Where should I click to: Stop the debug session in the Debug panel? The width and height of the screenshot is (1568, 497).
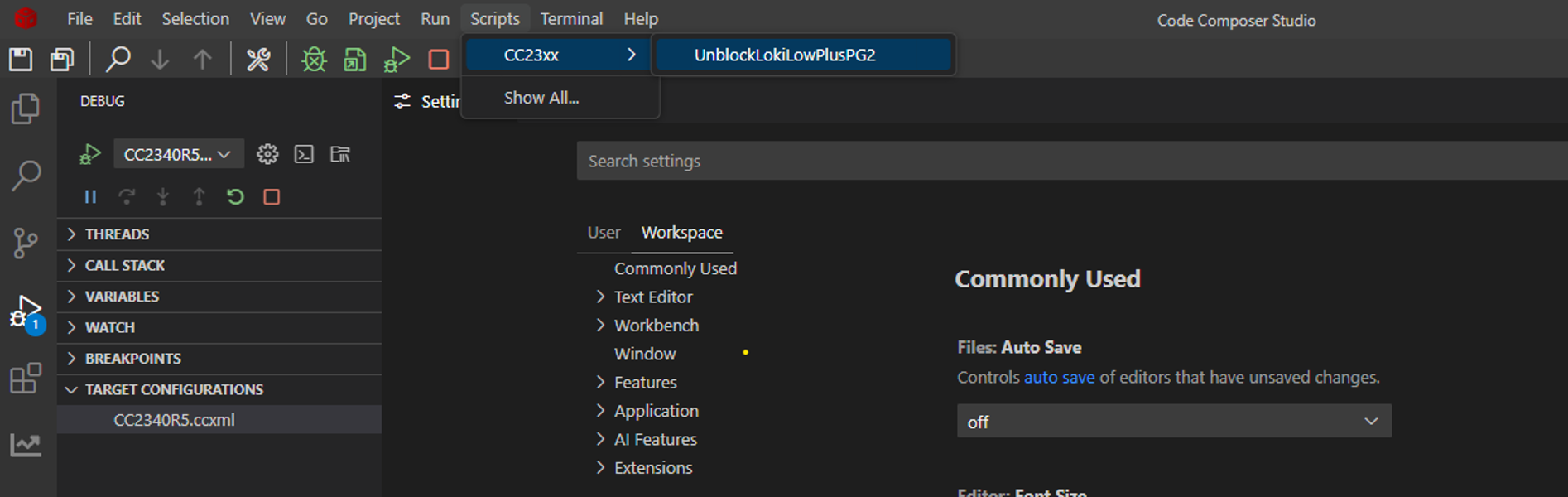coord(272,196)
